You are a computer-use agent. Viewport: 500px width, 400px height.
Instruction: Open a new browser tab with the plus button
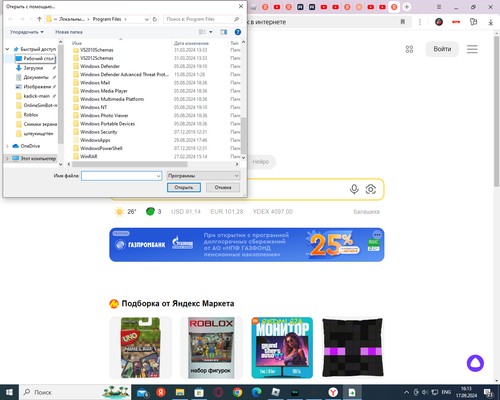point(406,7)
